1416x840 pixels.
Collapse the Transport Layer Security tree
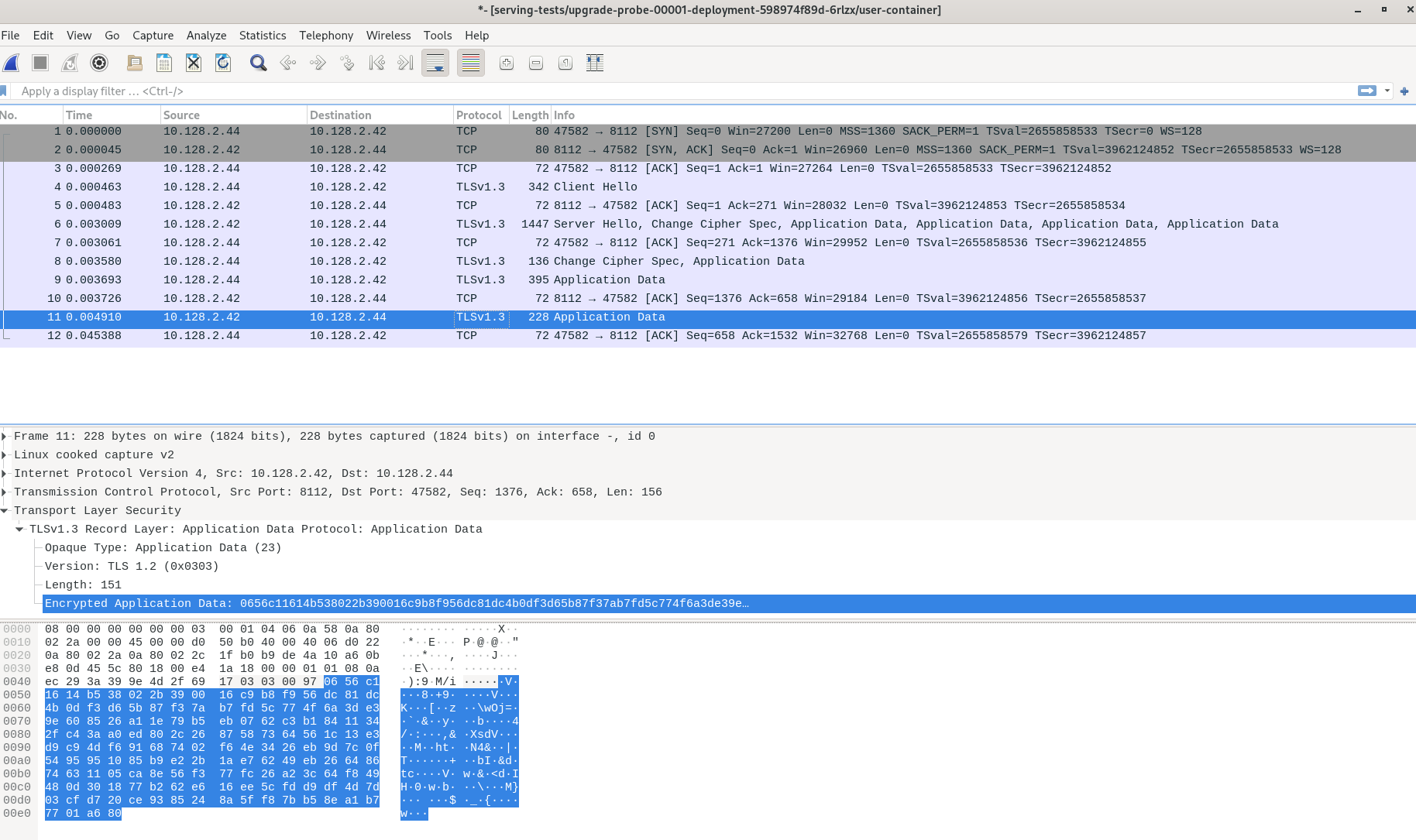tap(5, 510)
